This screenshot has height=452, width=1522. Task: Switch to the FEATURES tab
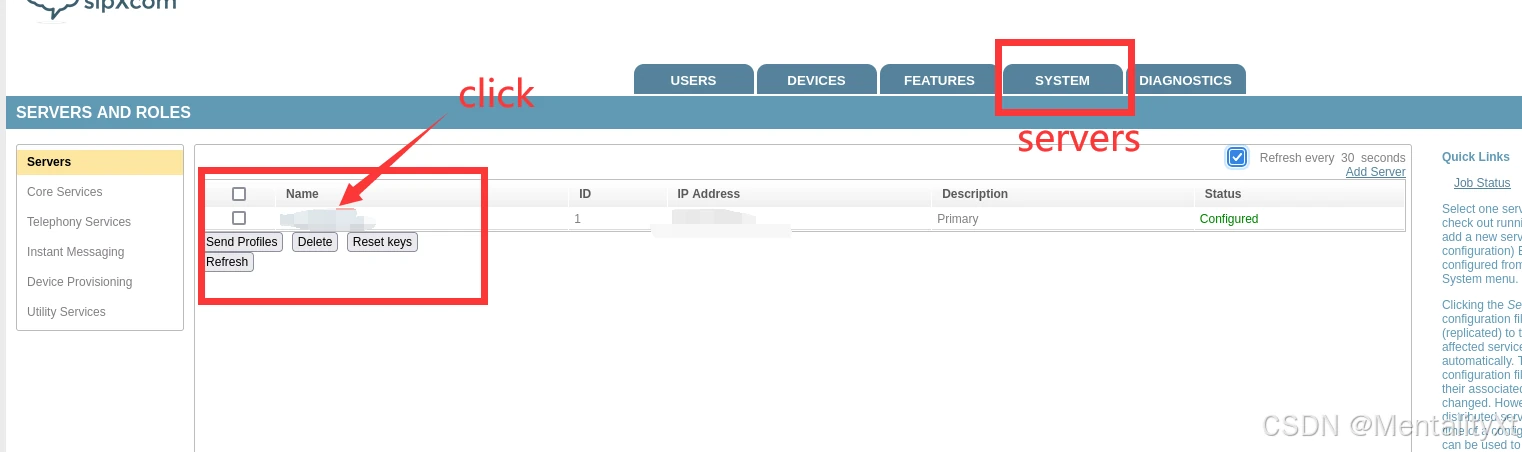(939, 80)
